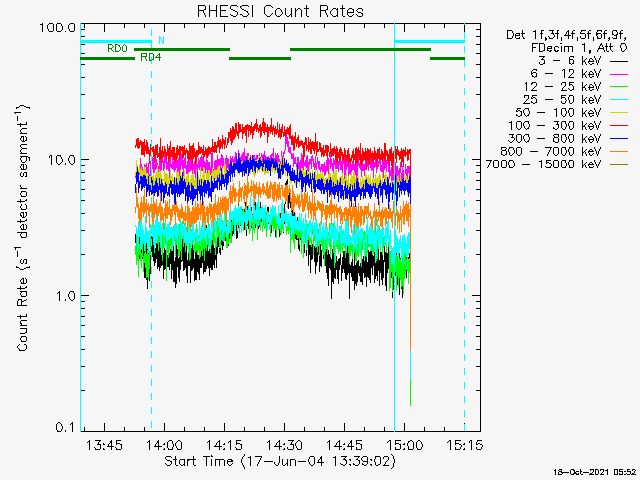The width and height of the screenshot is (640, 480).
Task: Click the 10.0 y-axis tick label
Action: coord(61,160)
